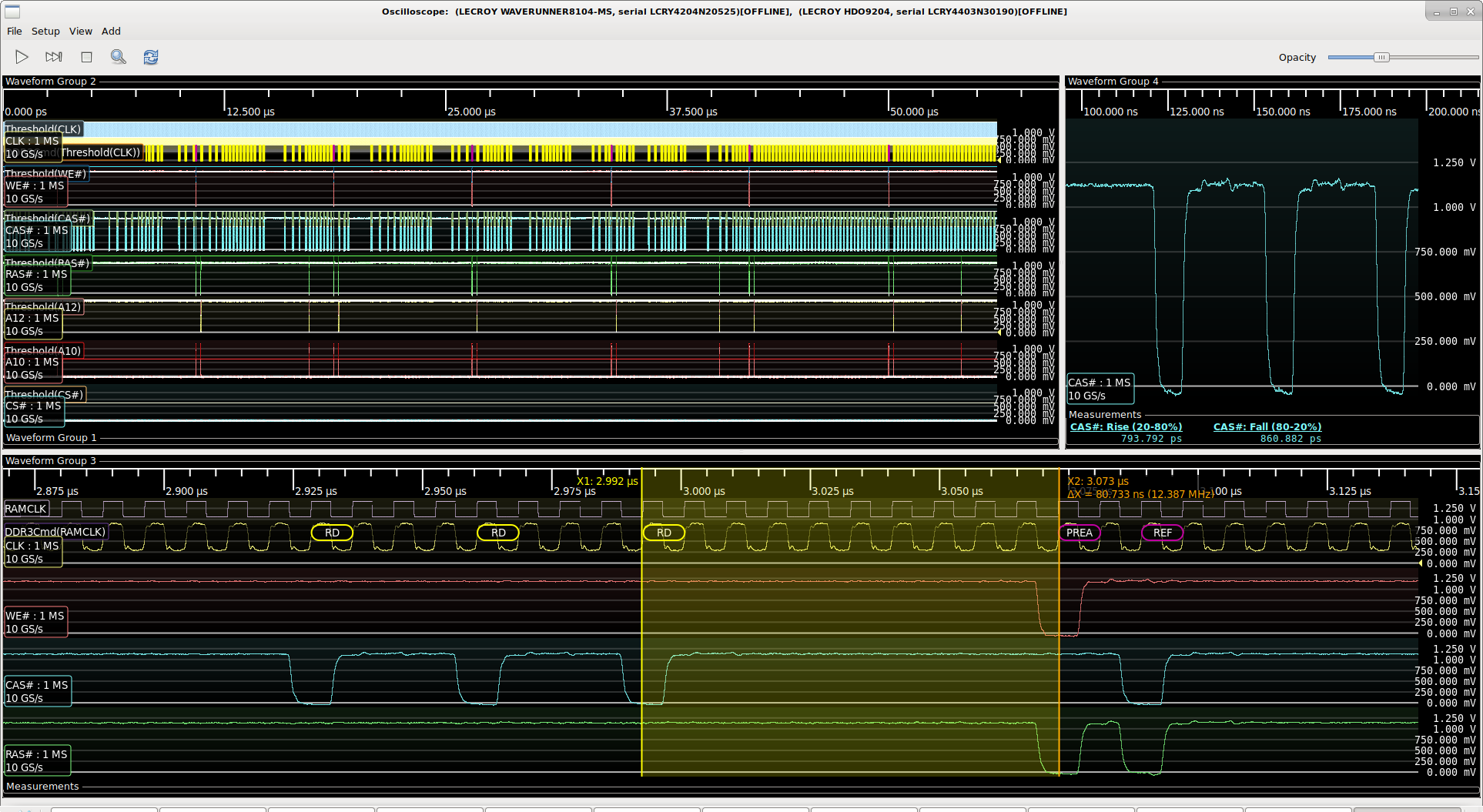The width and height of the screenshot is (1483, 812).
Task: Select WE# channel label in Waveform Group 3
Action: [35, 622]
